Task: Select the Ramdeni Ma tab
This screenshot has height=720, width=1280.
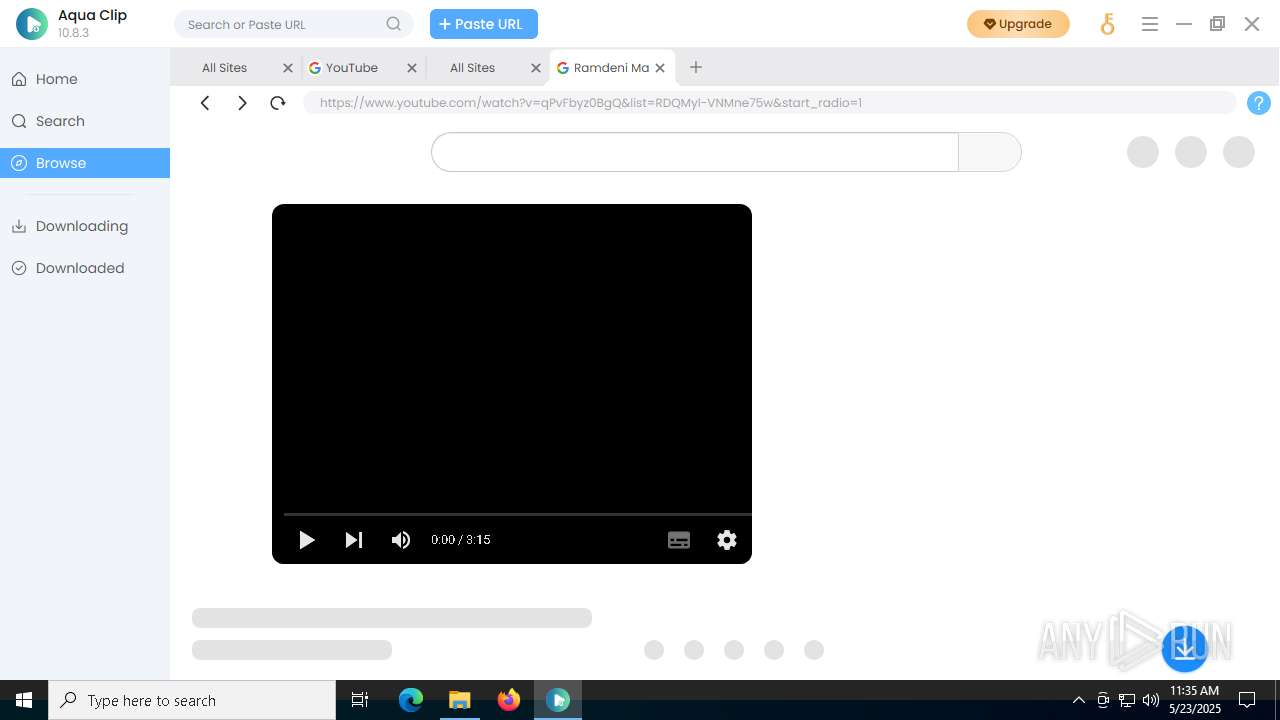Action: point(611,68)
